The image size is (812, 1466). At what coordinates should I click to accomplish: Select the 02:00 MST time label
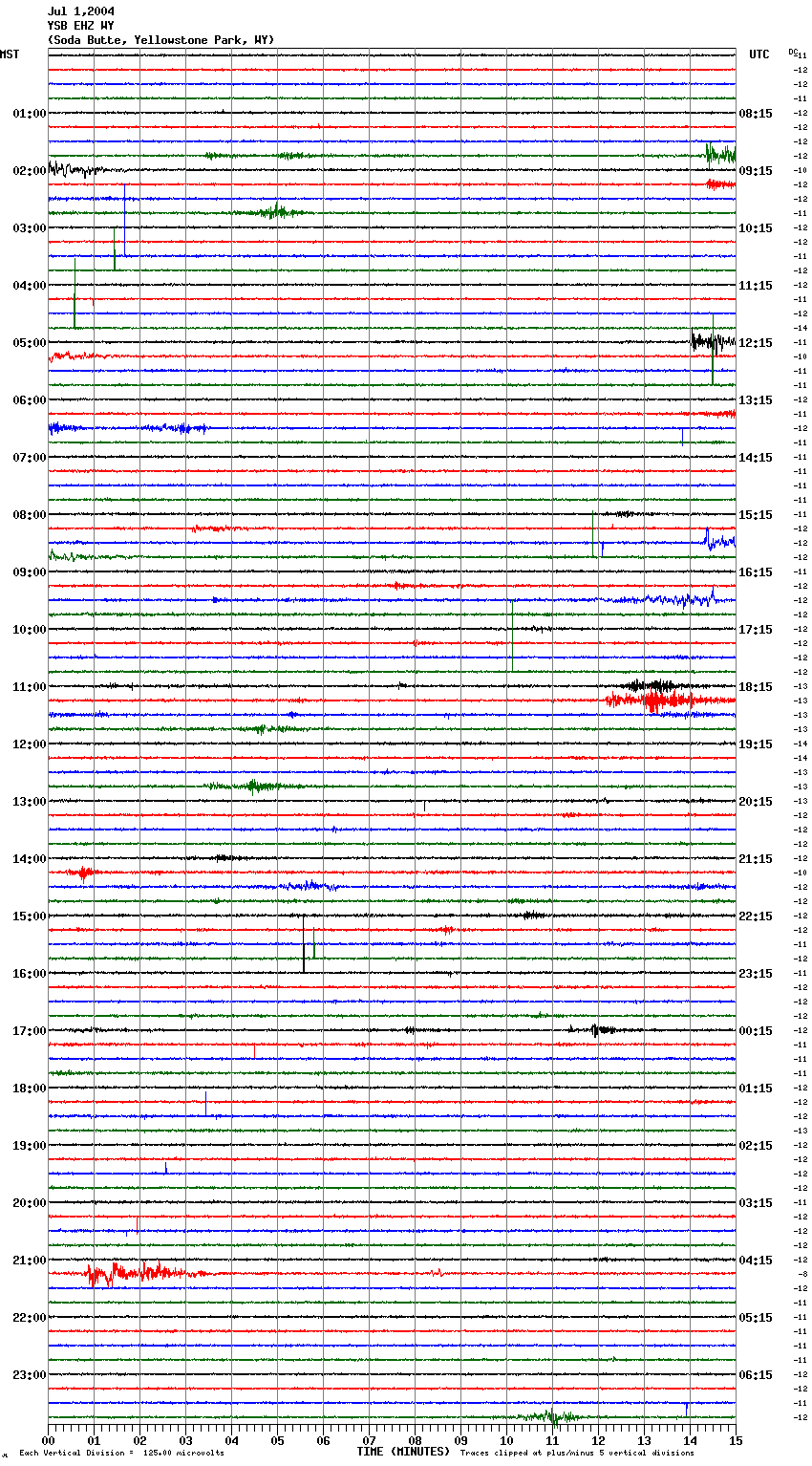29,171
